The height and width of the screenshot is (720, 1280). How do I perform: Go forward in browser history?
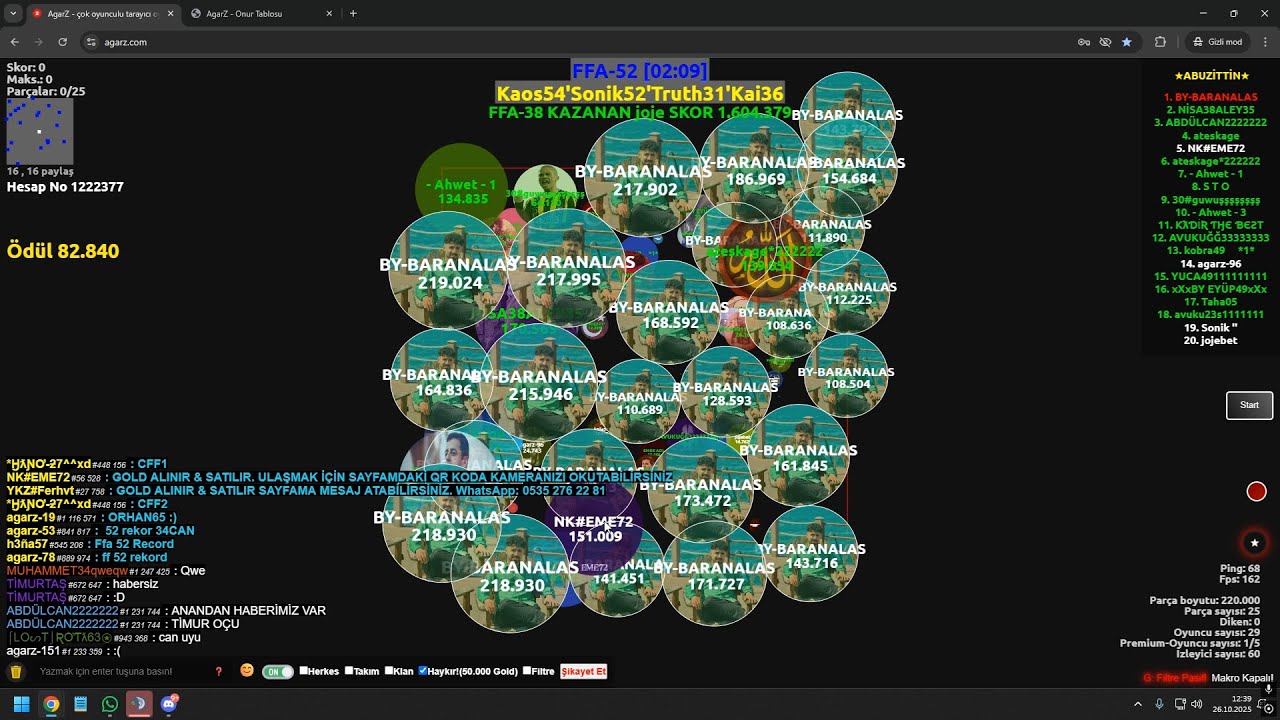pyautogui.click(x=39, y=42)
